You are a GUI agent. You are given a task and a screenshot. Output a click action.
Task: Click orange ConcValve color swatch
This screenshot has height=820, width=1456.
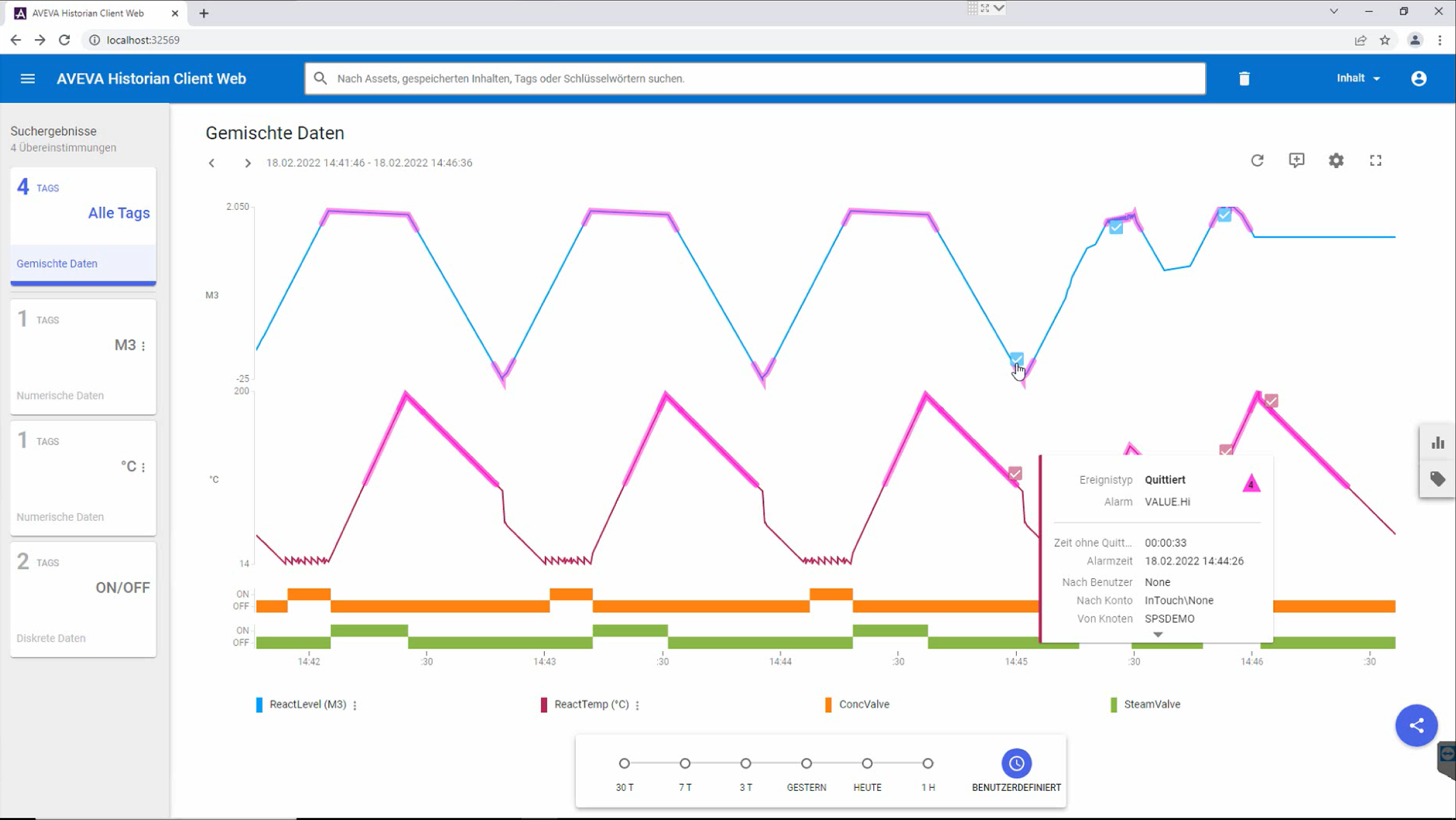tap(828, 705)
